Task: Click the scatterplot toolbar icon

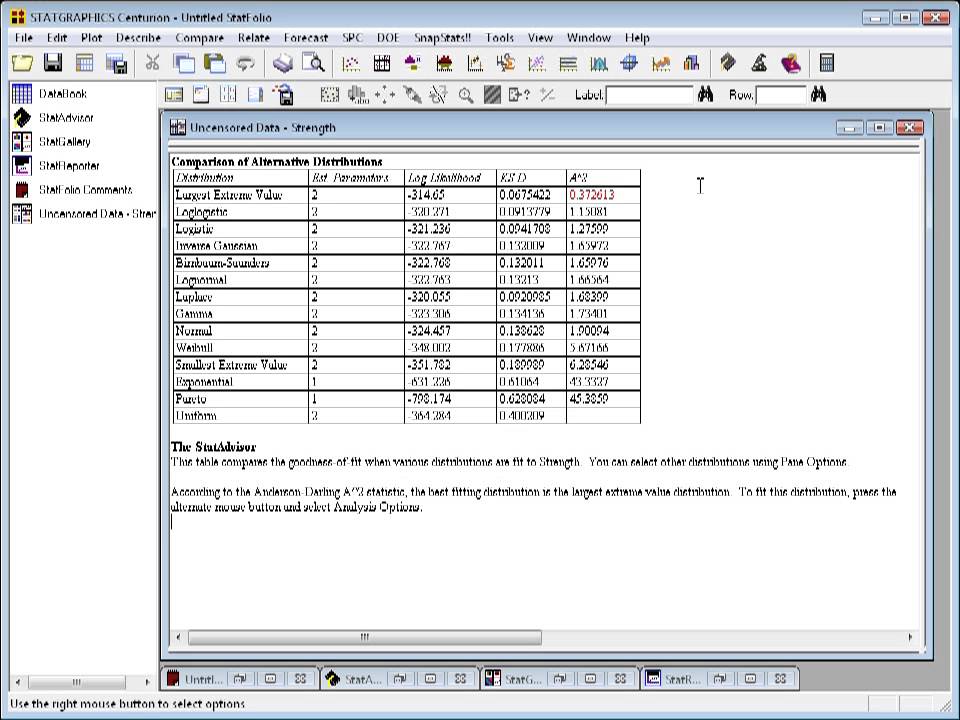Action: pyautogui.click(x=351, y=63)
